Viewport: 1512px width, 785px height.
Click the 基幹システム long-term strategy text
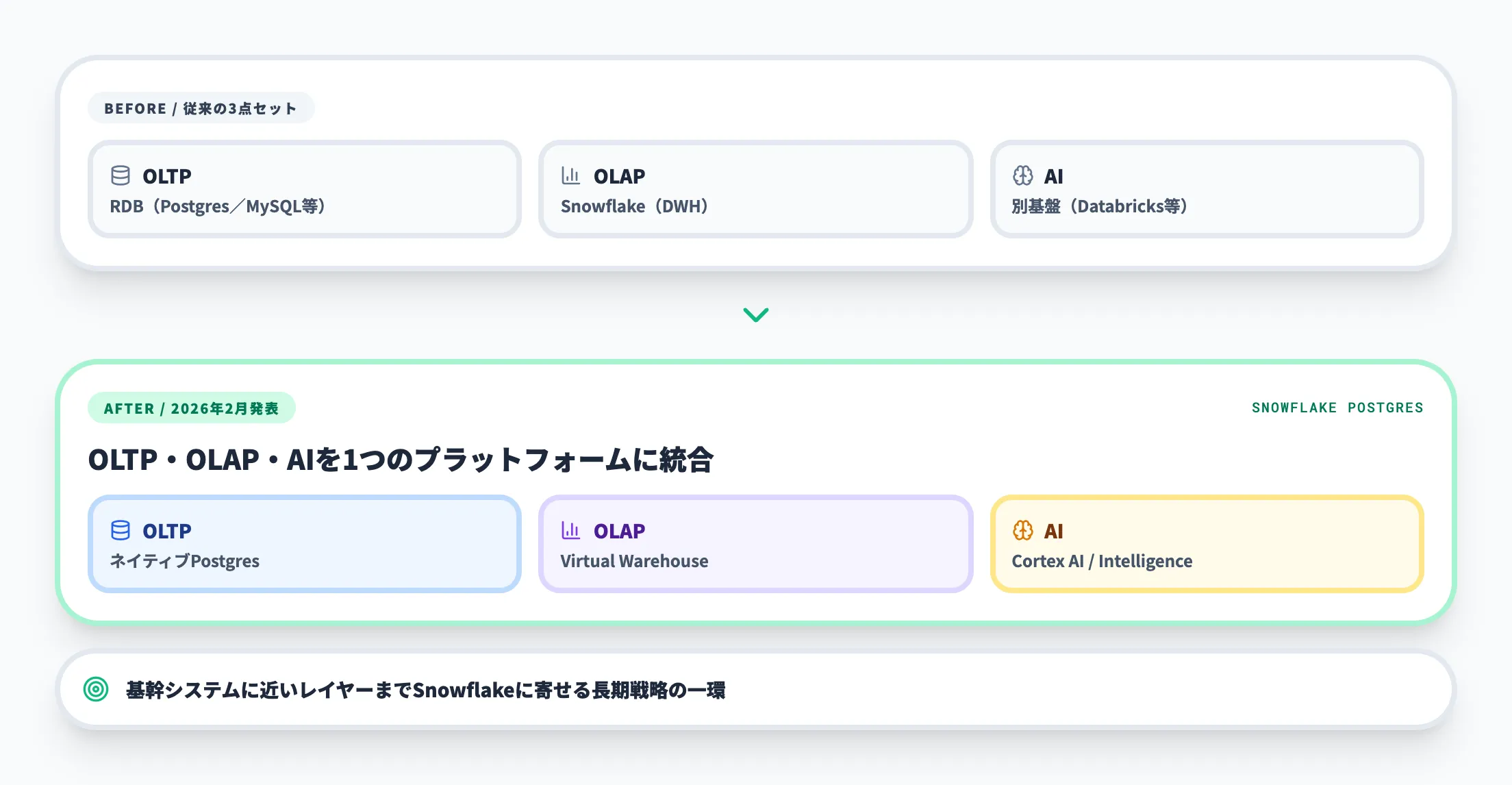coord(425,690)
